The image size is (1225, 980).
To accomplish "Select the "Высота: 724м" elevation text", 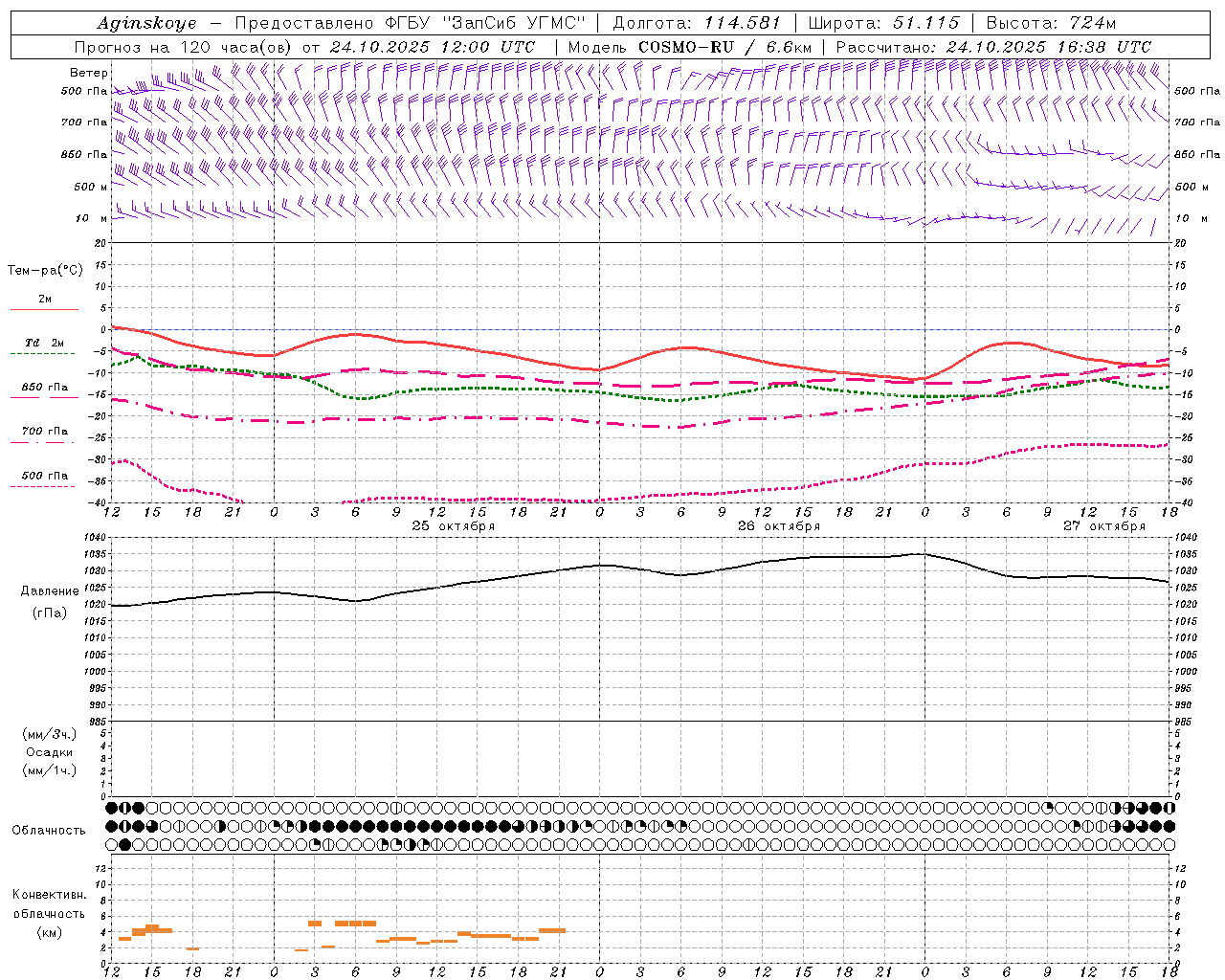I will (x=1051, y=23).
